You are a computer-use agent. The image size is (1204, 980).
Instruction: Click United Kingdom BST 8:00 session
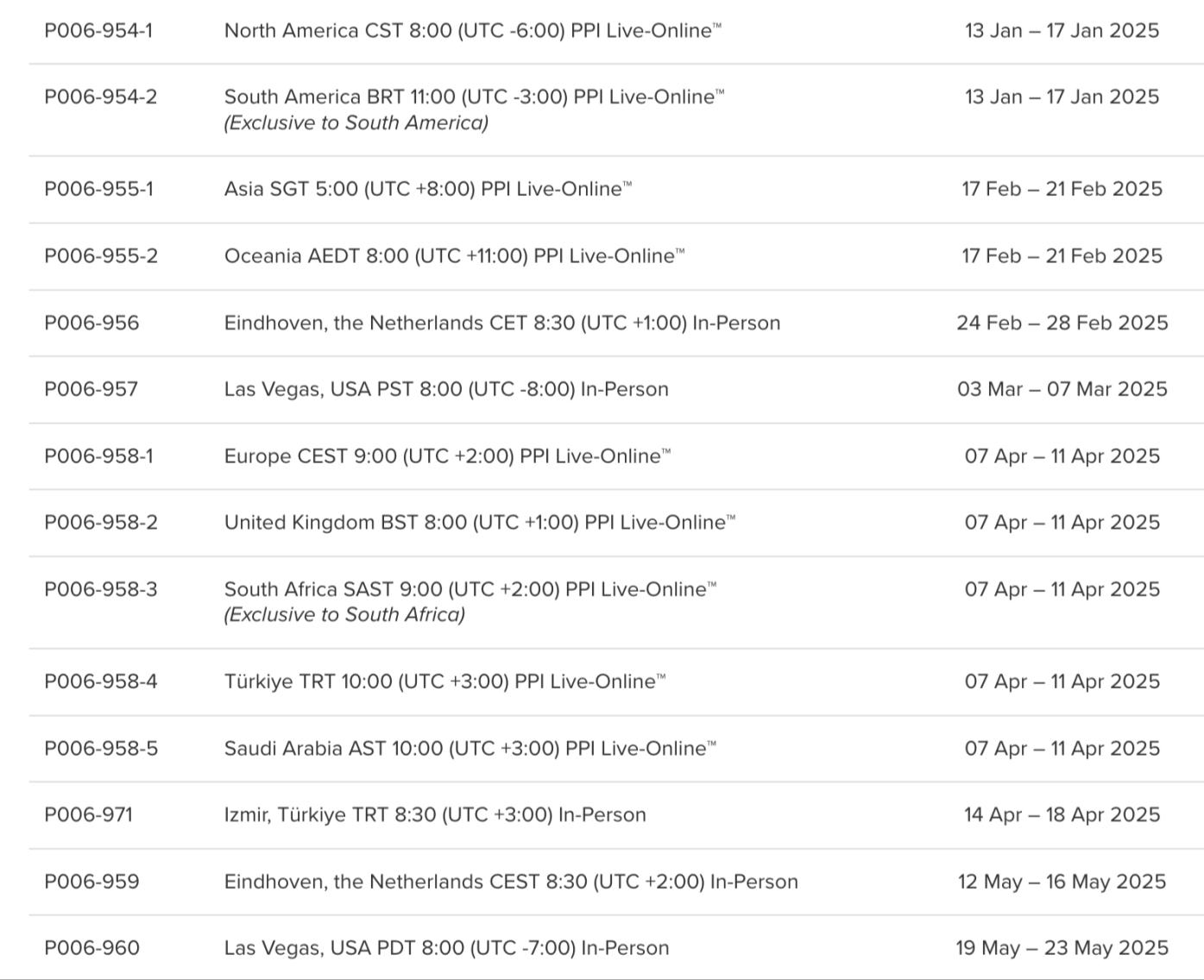(x=479, y=523)
